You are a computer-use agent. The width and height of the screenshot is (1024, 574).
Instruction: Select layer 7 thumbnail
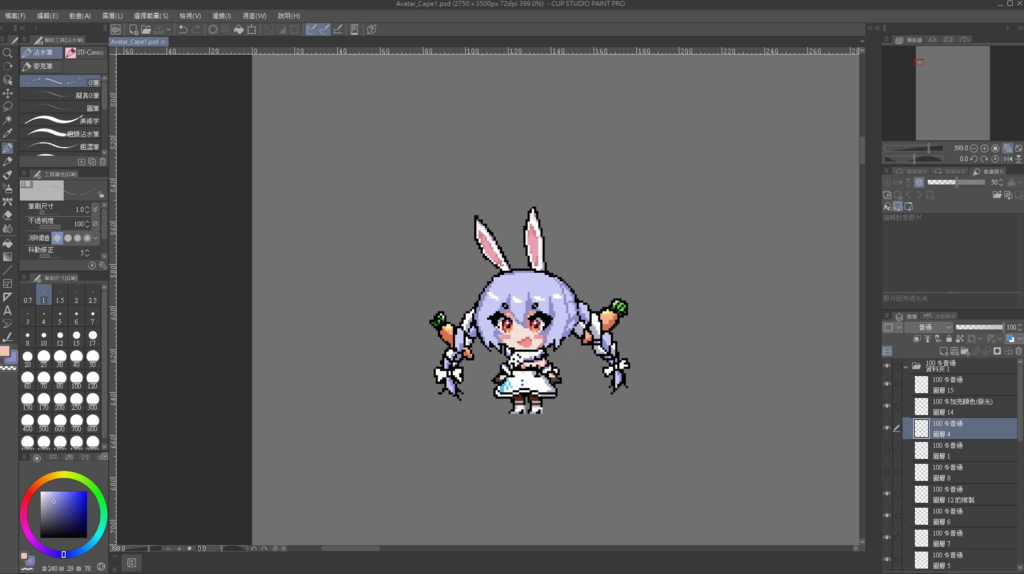point(921,538)
